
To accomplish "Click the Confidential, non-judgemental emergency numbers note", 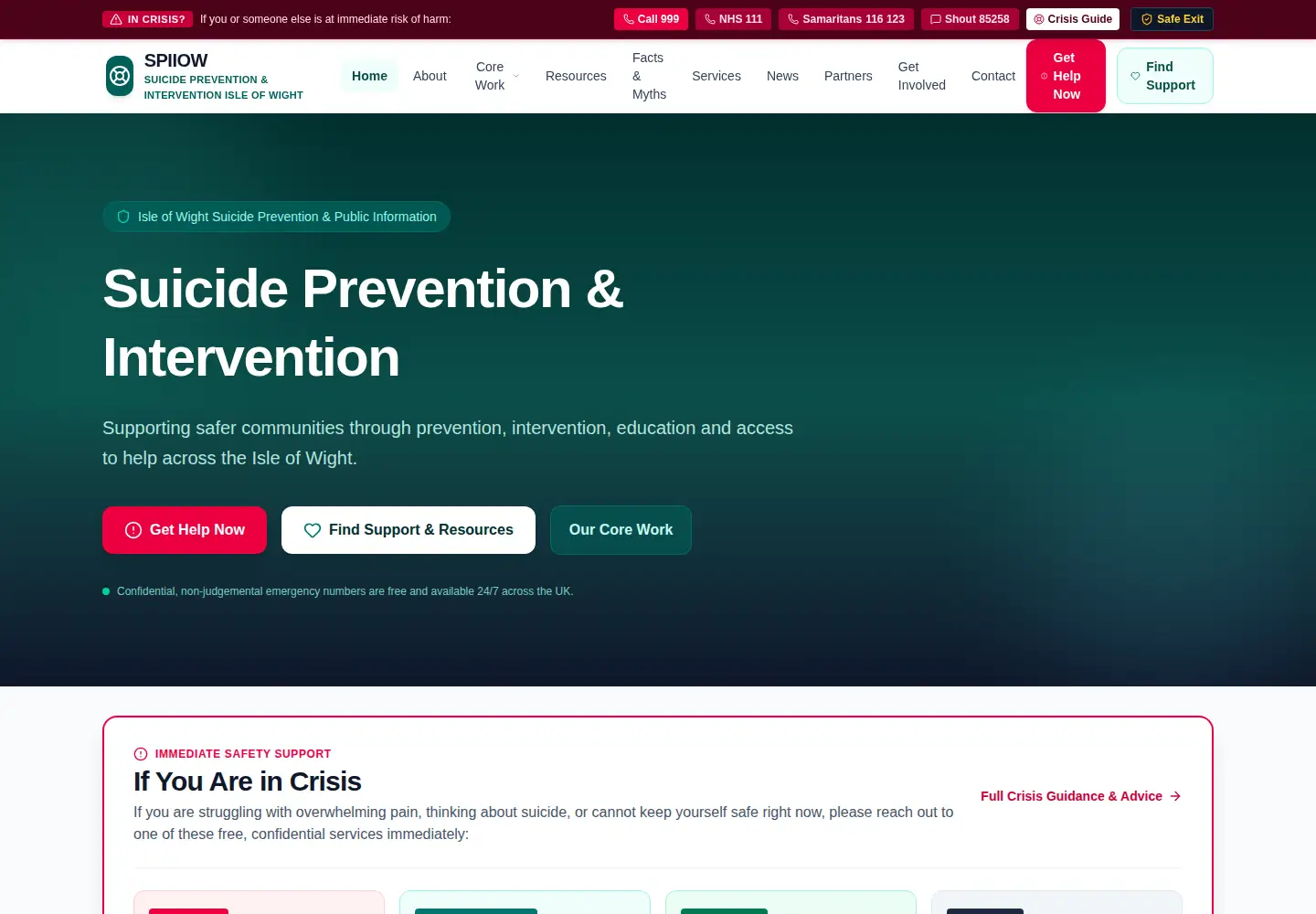I will (x=345, y=591).
